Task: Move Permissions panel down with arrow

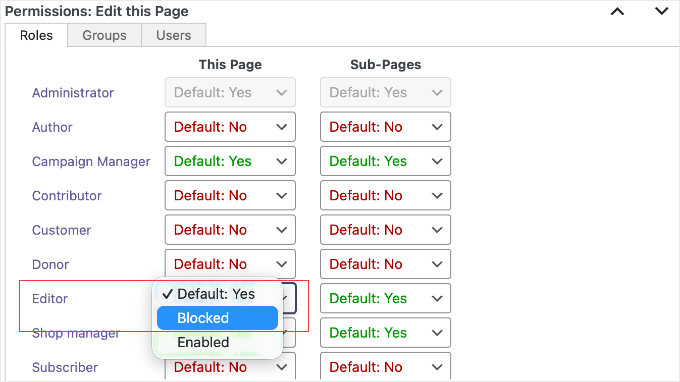Action: pyautogui.click(x=661, y=11)
